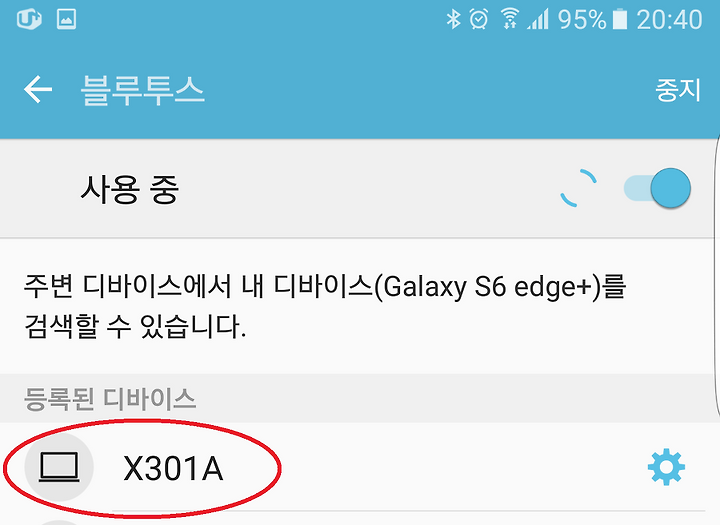Image resolution: width=720 pixels, height=525 pixels.
Task: Tap the laptop icon beside X301A
Action: 59,468
